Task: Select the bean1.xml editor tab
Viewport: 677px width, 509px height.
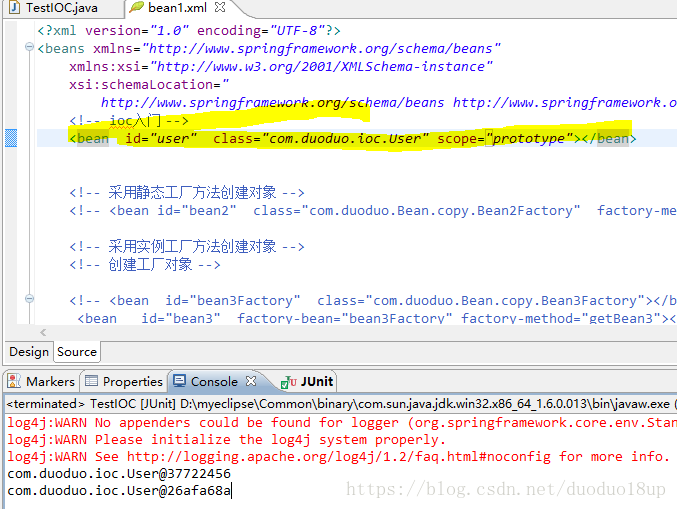Action: pyautogui.click(x=177, y=8)
